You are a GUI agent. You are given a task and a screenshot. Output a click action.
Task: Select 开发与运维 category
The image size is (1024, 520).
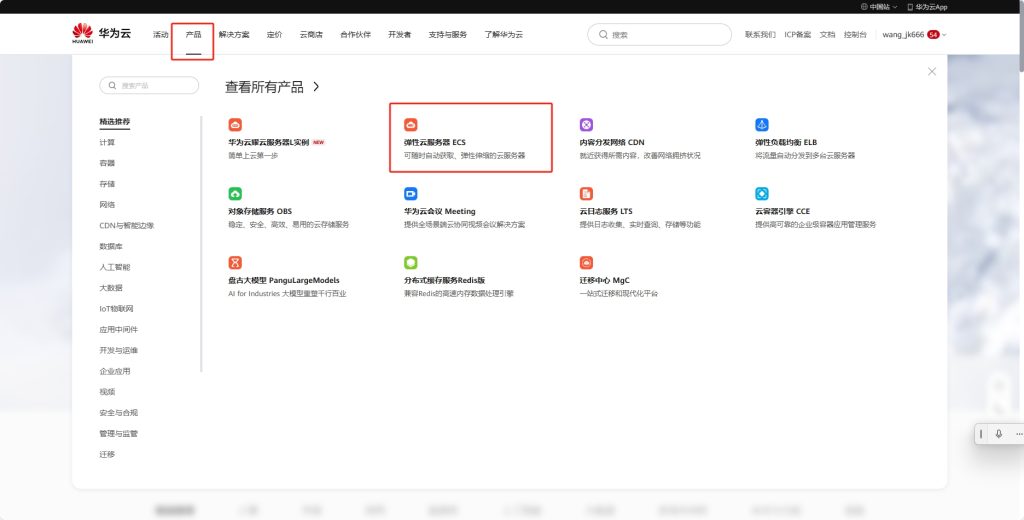click(x=119, y=351)
